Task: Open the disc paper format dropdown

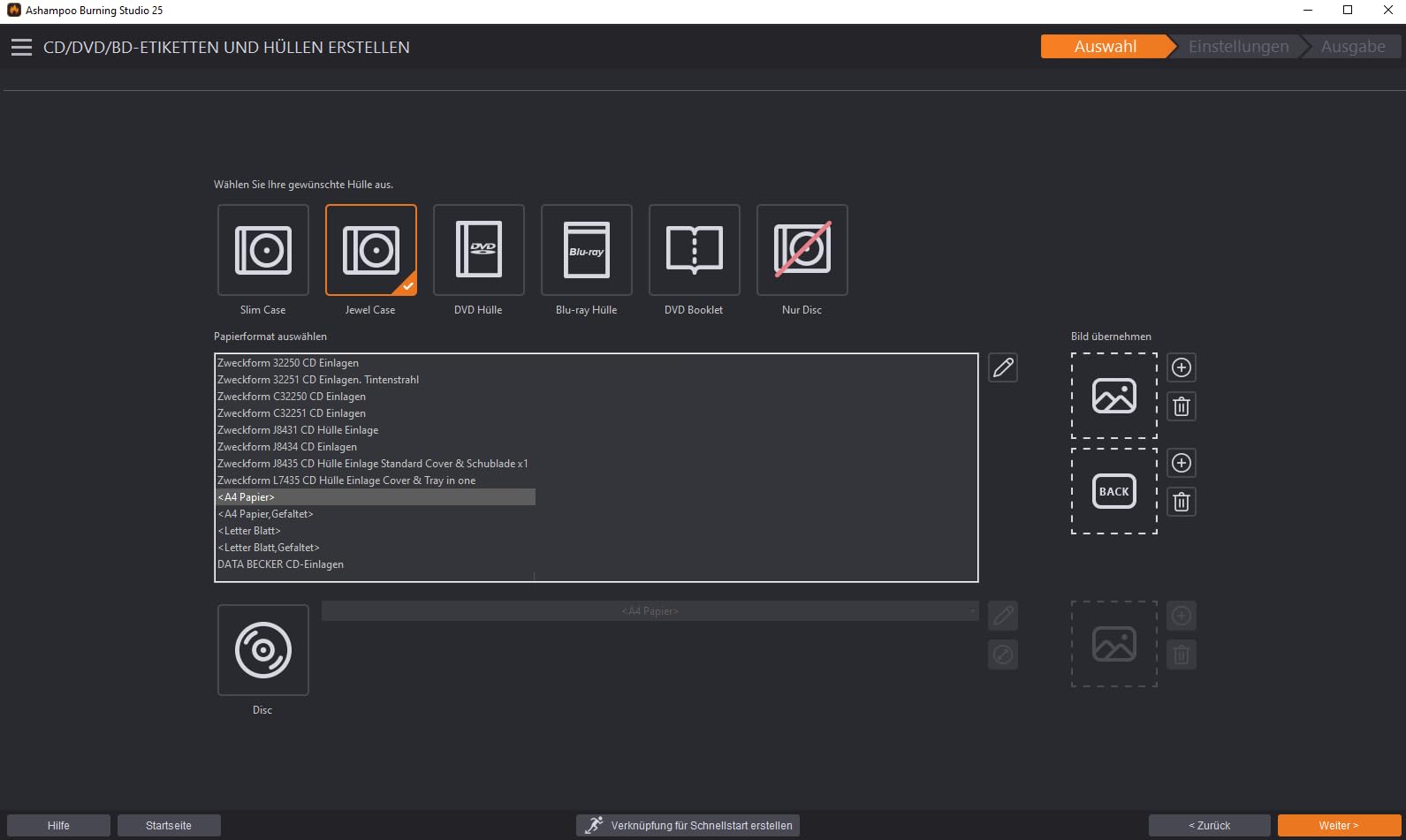Action: click(650, 611)
